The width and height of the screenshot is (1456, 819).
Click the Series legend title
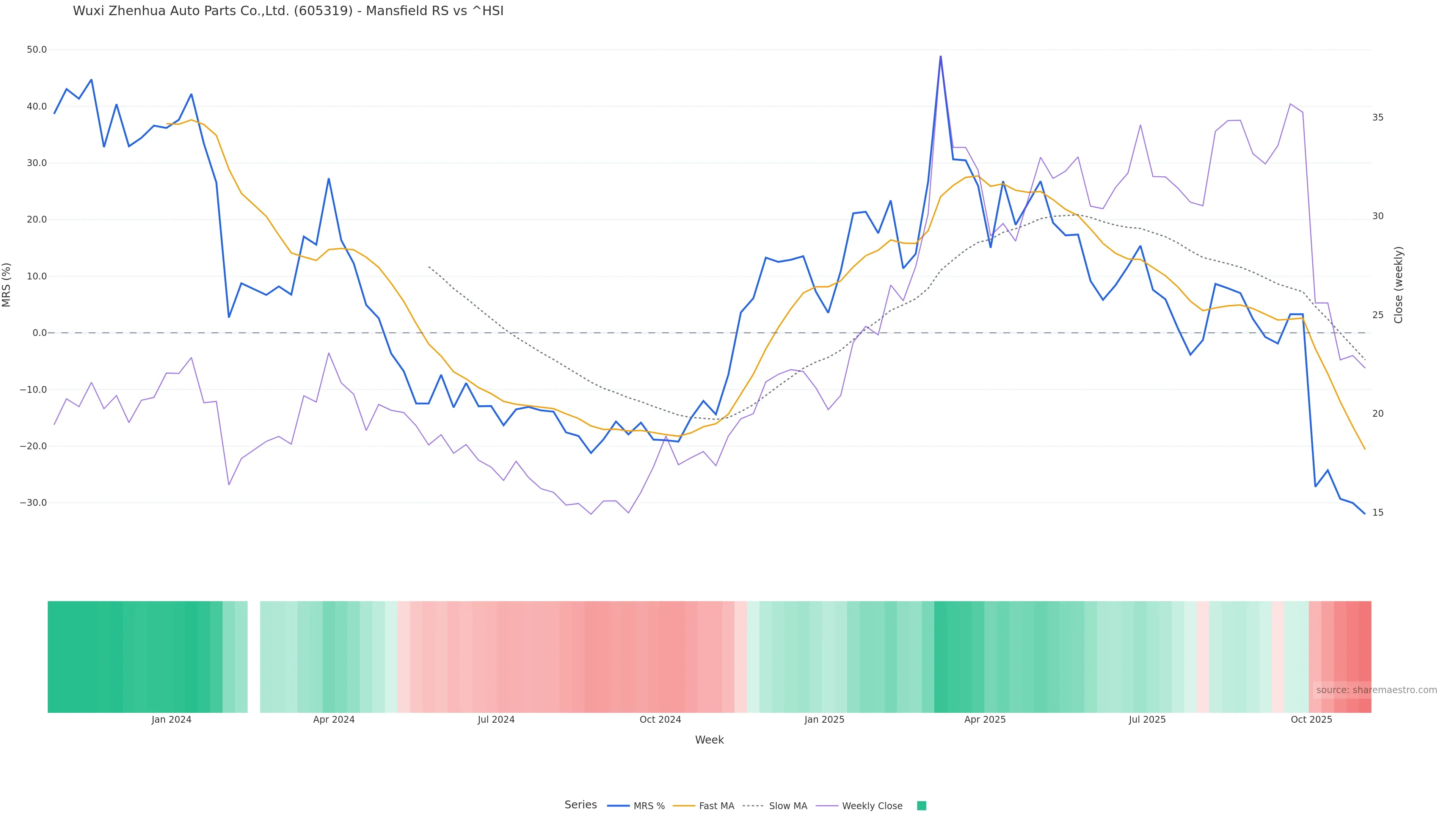point(581,805)
